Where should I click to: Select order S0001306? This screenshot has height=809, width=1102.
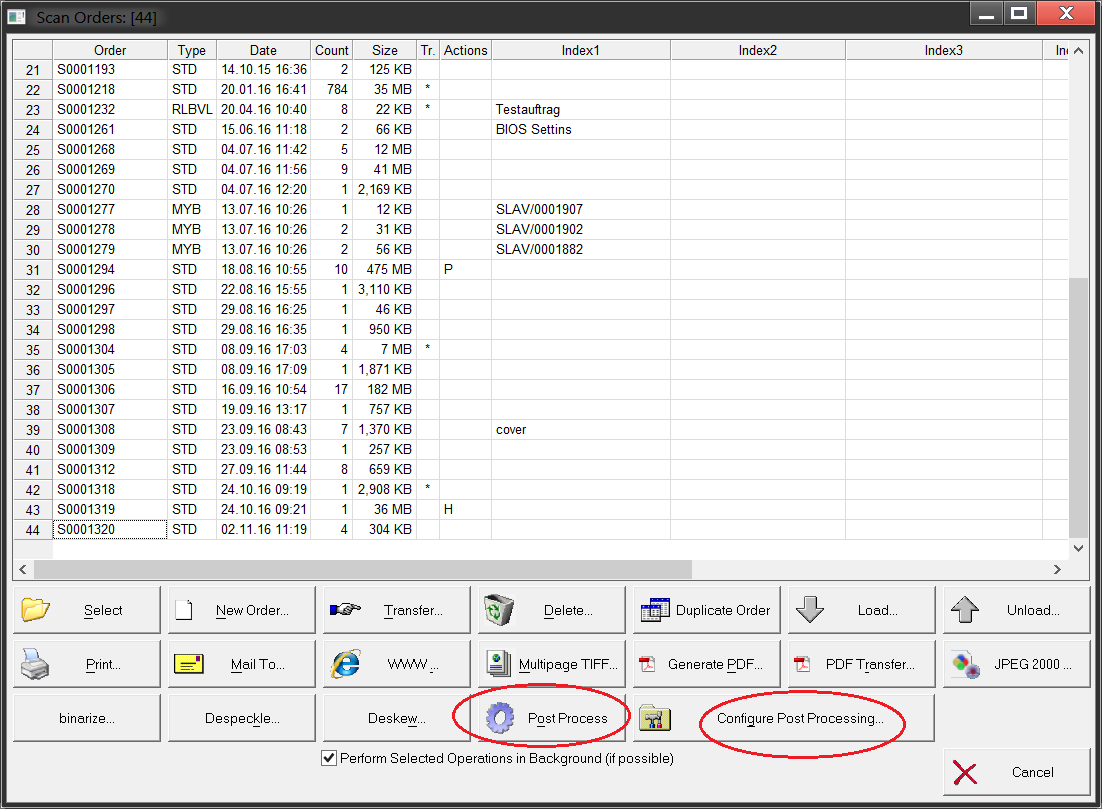[110, 389]
